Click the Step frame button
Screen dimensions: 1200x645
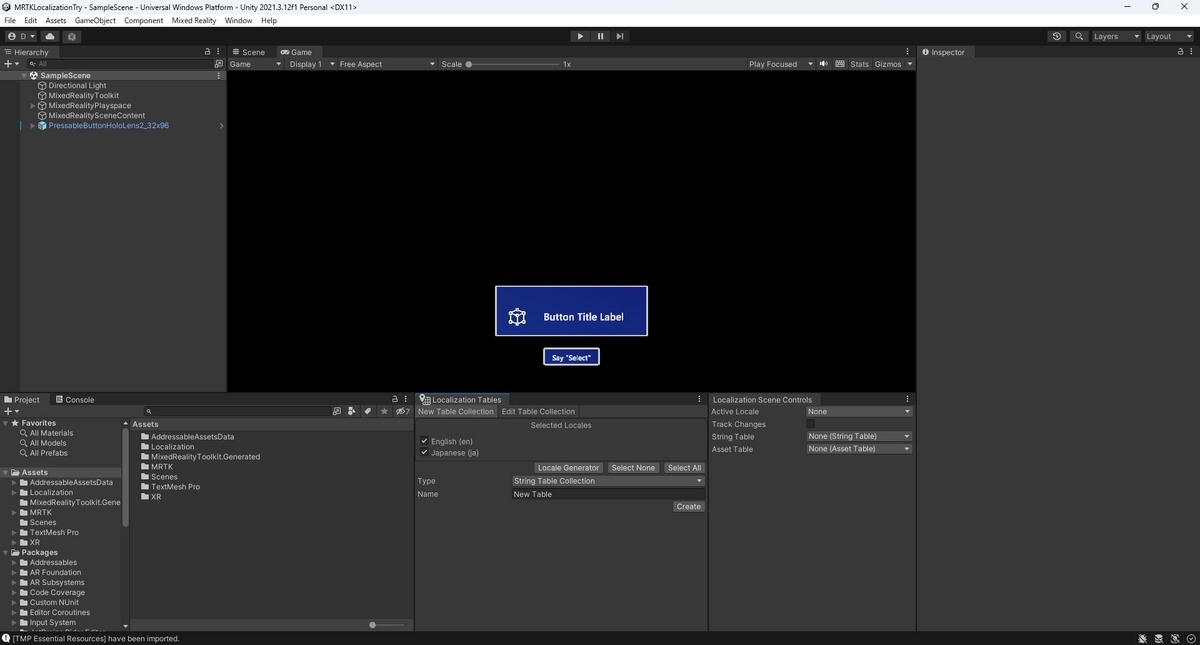pos(620,36)
